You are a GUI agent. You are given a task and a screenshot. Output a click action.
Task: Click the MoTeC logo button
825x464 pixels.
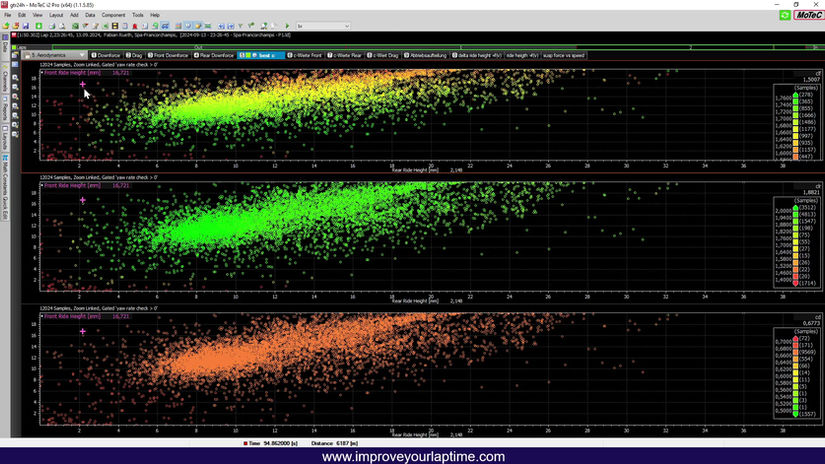click(x=808, y=15)
